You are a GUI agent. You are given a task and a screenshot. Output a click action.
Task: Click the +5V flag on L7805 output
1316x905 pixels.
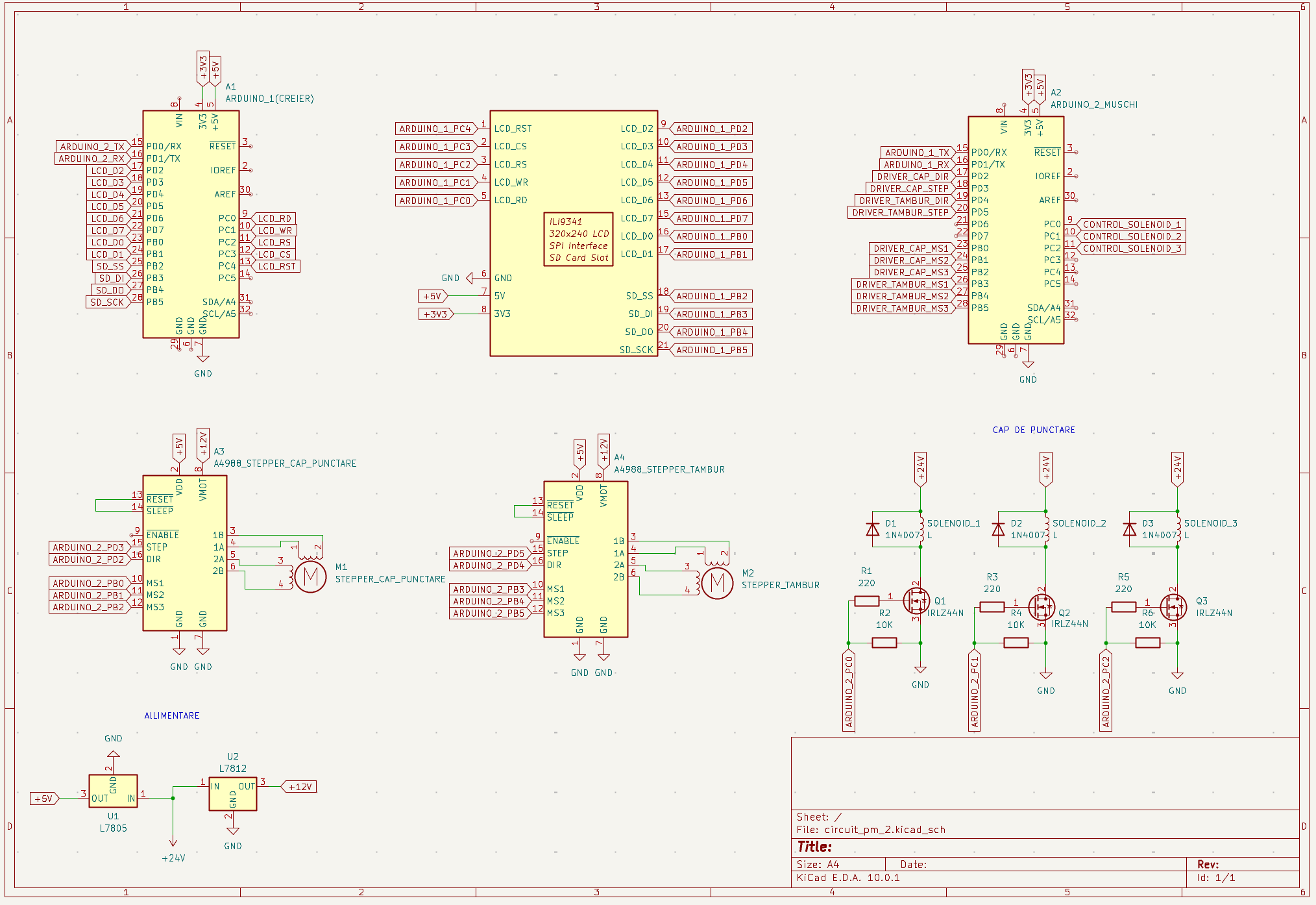(x=45, y=799)
